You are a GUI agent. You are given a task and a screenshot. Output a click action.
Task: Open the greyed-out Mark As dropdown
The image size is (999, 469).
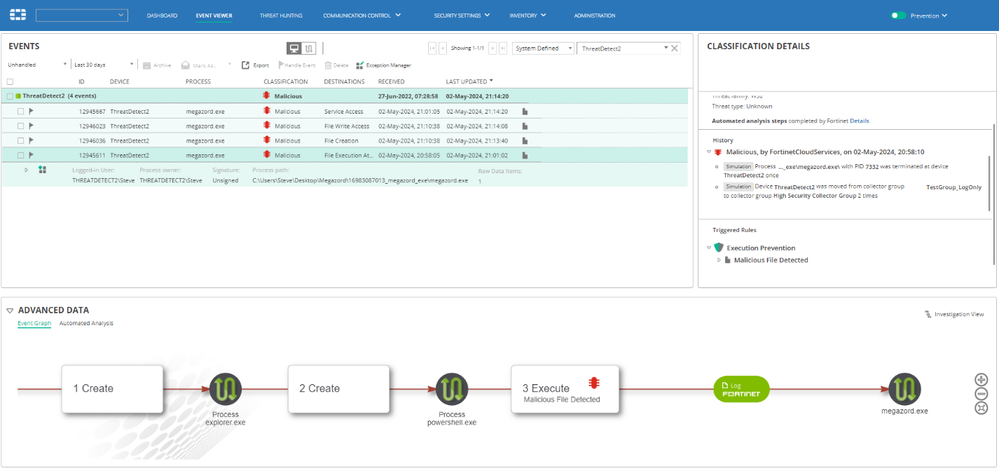[x=206, y=65]
